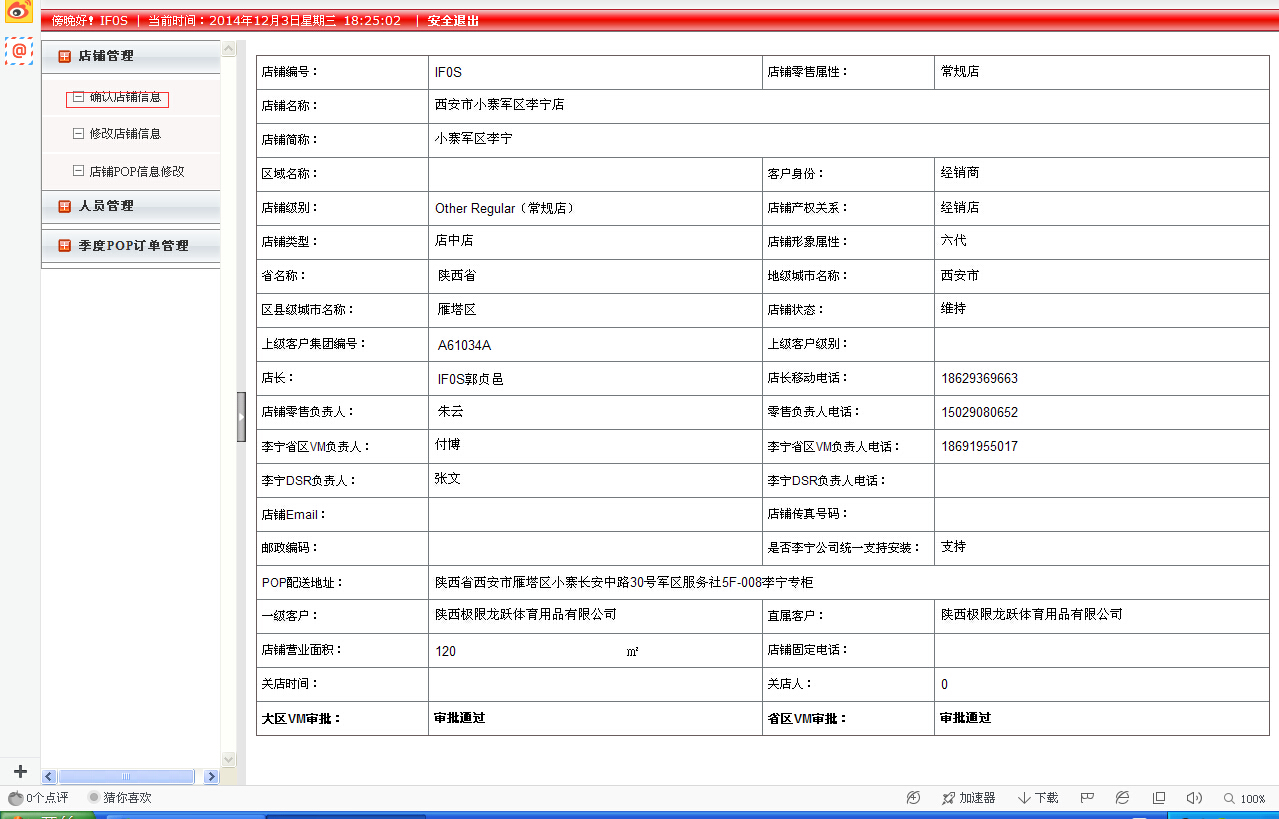The width and height of the screenshot is (1279, 819).
Task: Click sidebar scrollbar left arrow
Action: tap(48, 776)
